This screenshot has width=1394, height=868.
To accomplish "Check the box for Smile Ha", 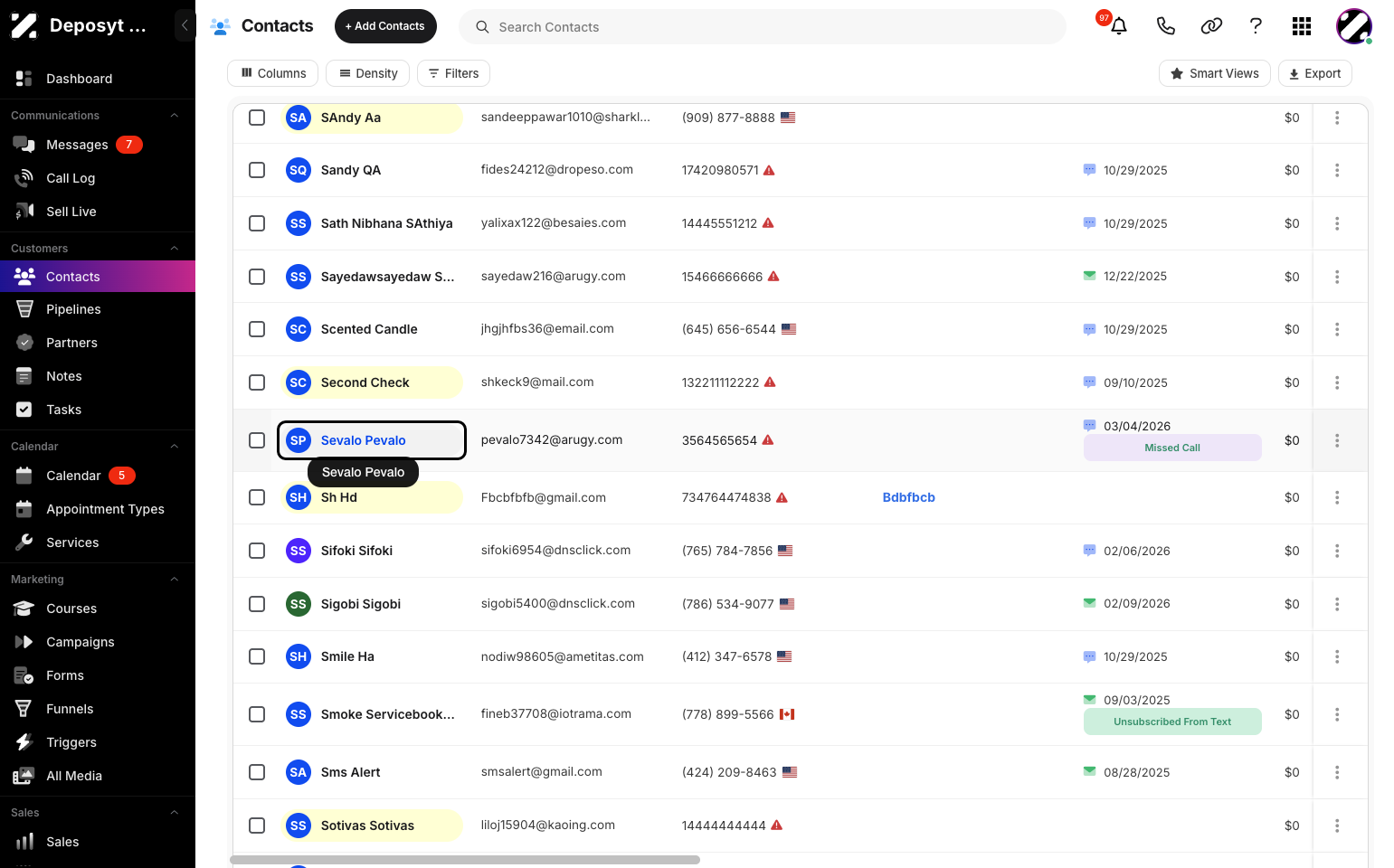I will pos(257,656).
